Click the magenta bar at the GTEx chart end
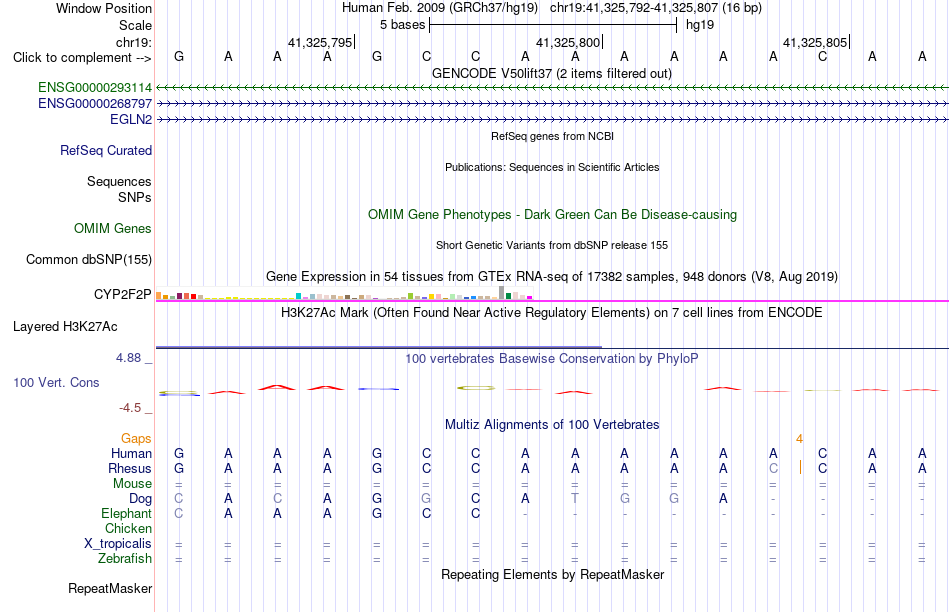The height and width of the screenshot is (612, 950). [530, 298]
